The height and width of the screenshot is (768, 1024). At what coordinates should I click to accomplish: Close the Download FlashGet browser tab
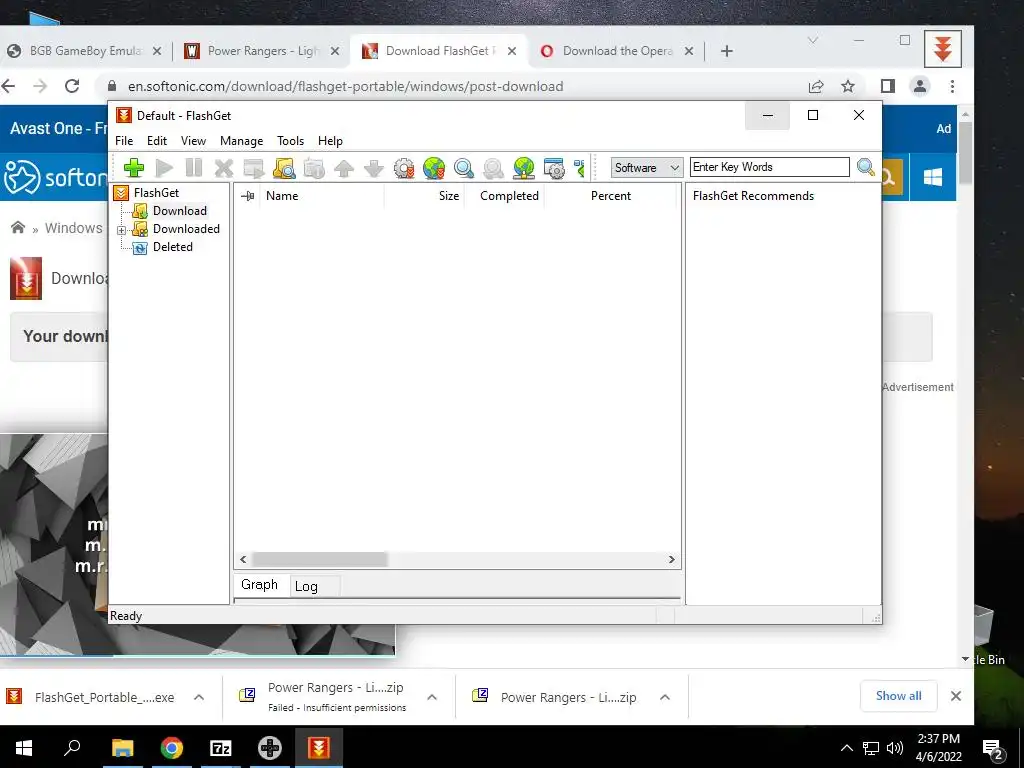point(512,51)
